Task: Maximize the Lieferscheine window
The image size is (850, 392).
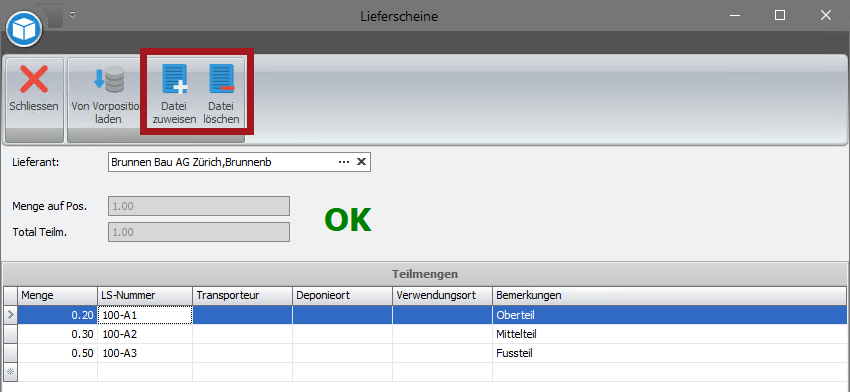Action: click(x=780, y=15)
